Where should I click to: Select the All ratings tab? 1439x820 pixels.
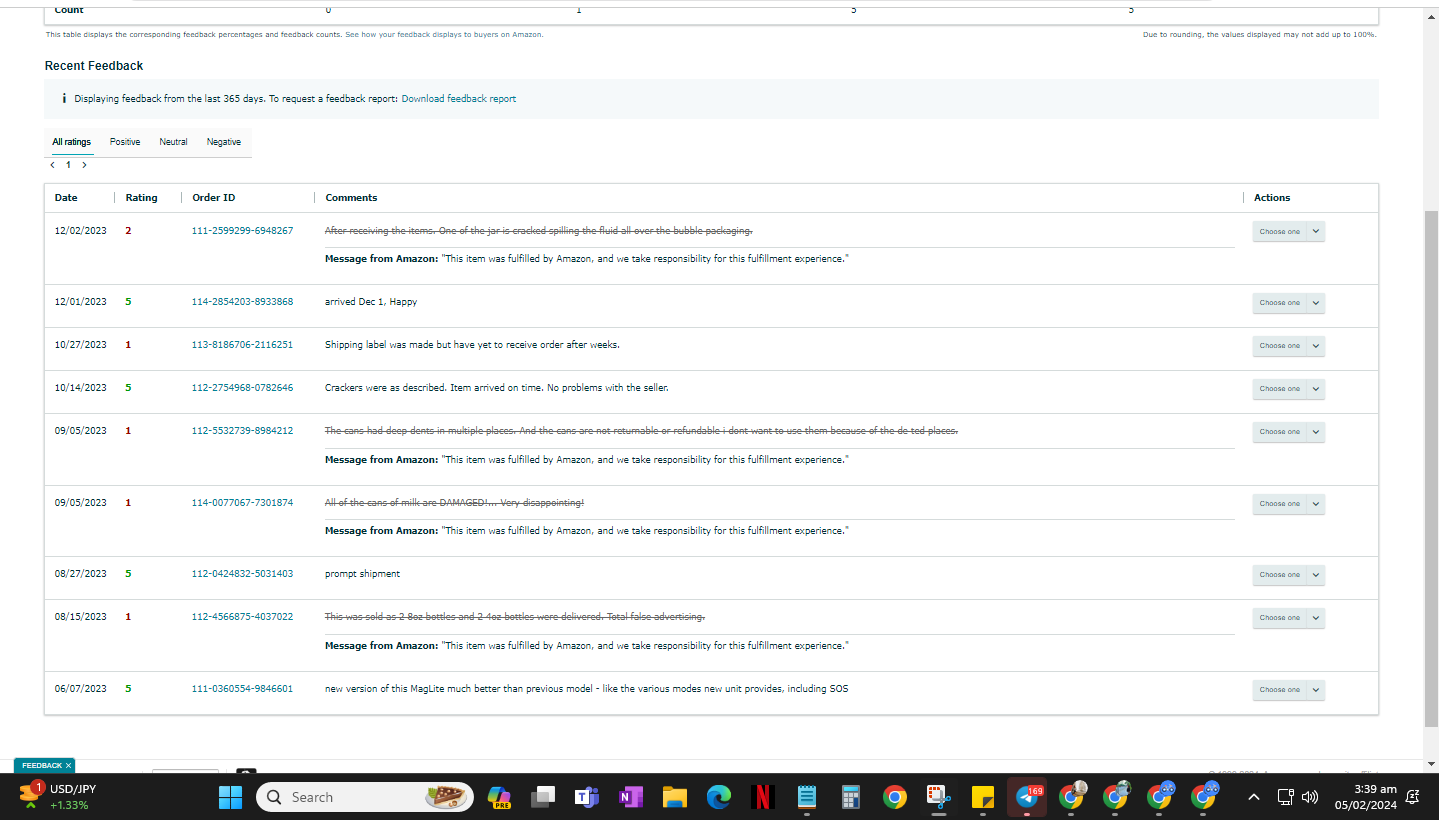(x=71, y=142)
